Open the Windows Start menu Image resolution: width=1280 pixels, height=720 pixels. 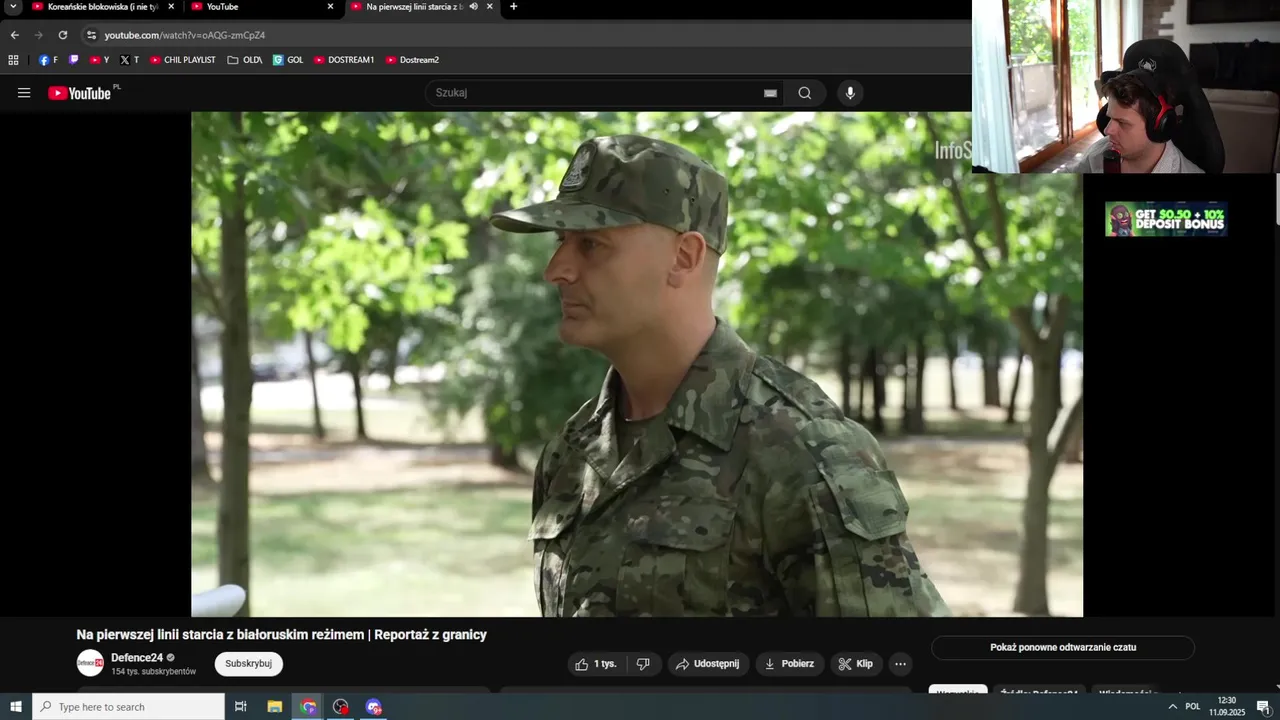click(16, 707)
